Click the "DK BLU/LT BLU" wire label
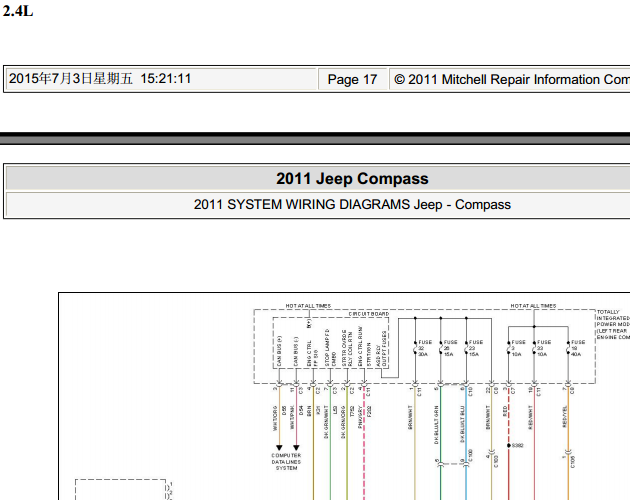The width and height of the screenshot is (630, 500). [462, 424]
